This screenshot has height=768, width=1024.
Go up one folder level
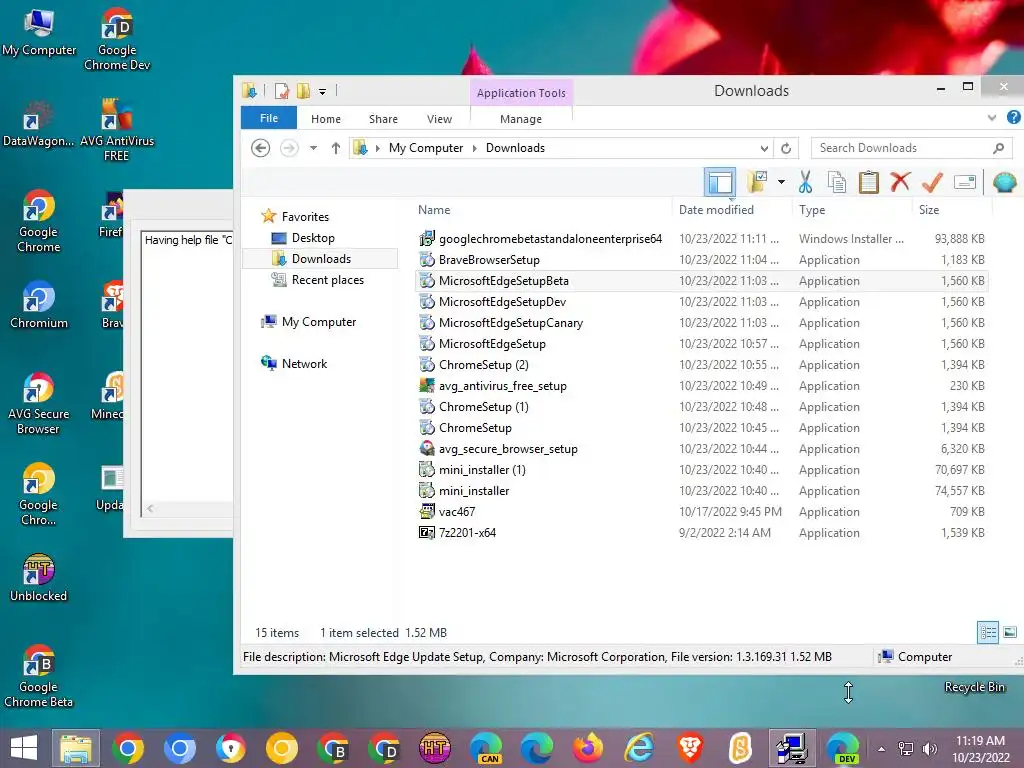coord(336,148)
